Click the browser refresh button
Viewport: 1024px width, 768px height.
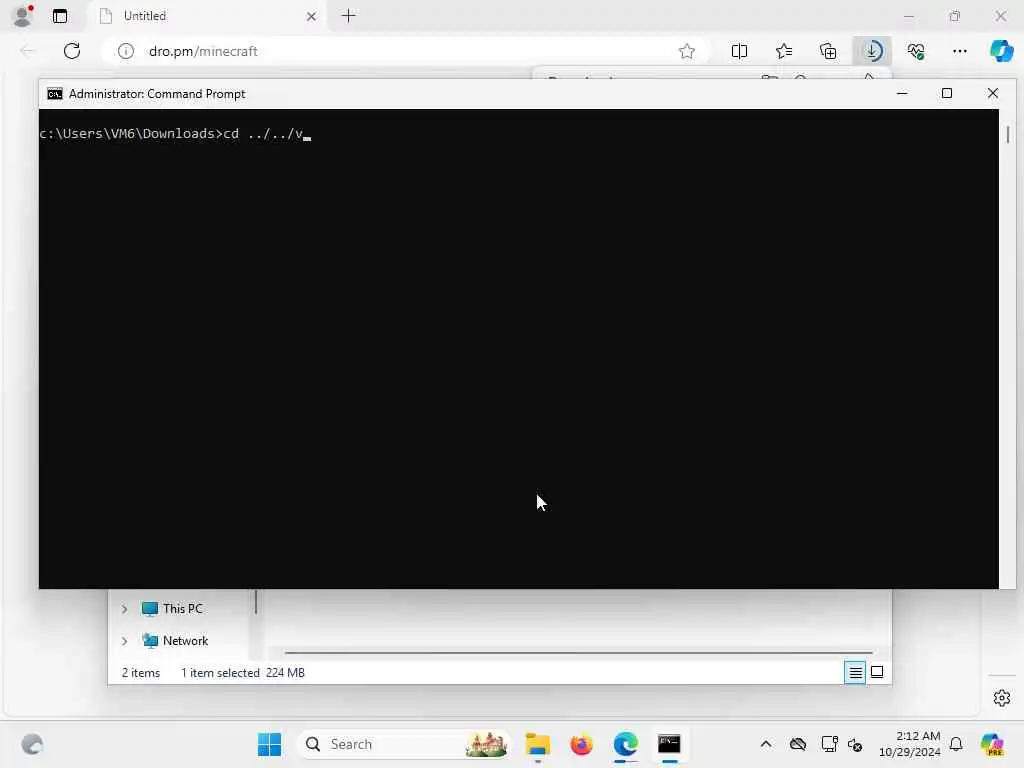click(x=72, y=51)
